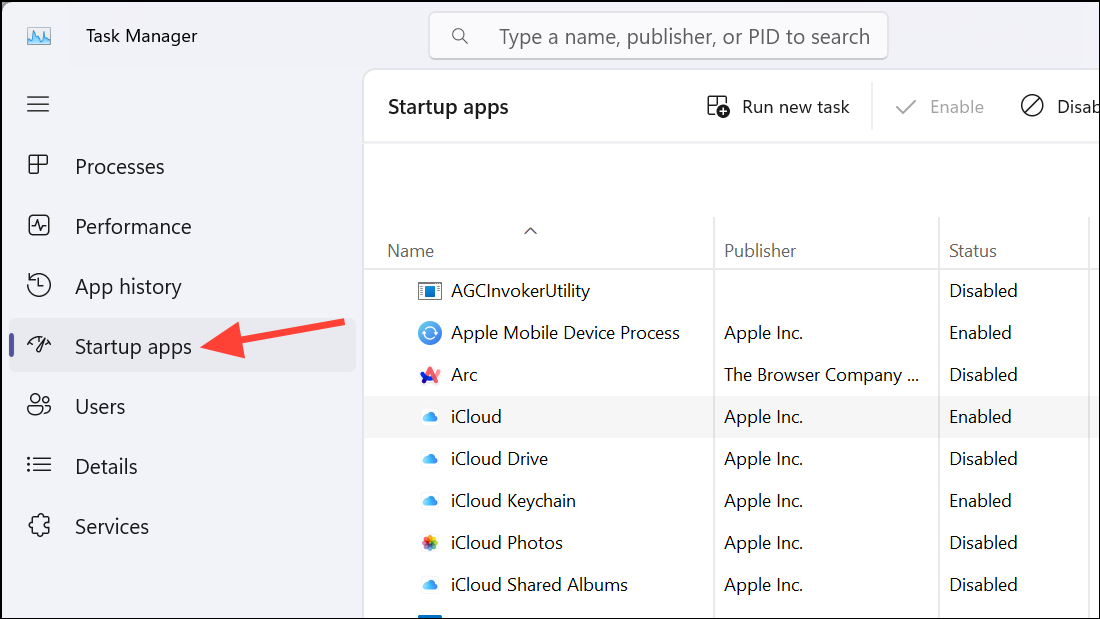
Task: Select the iCloud Photos icon
Action: [x=429, y=543]
